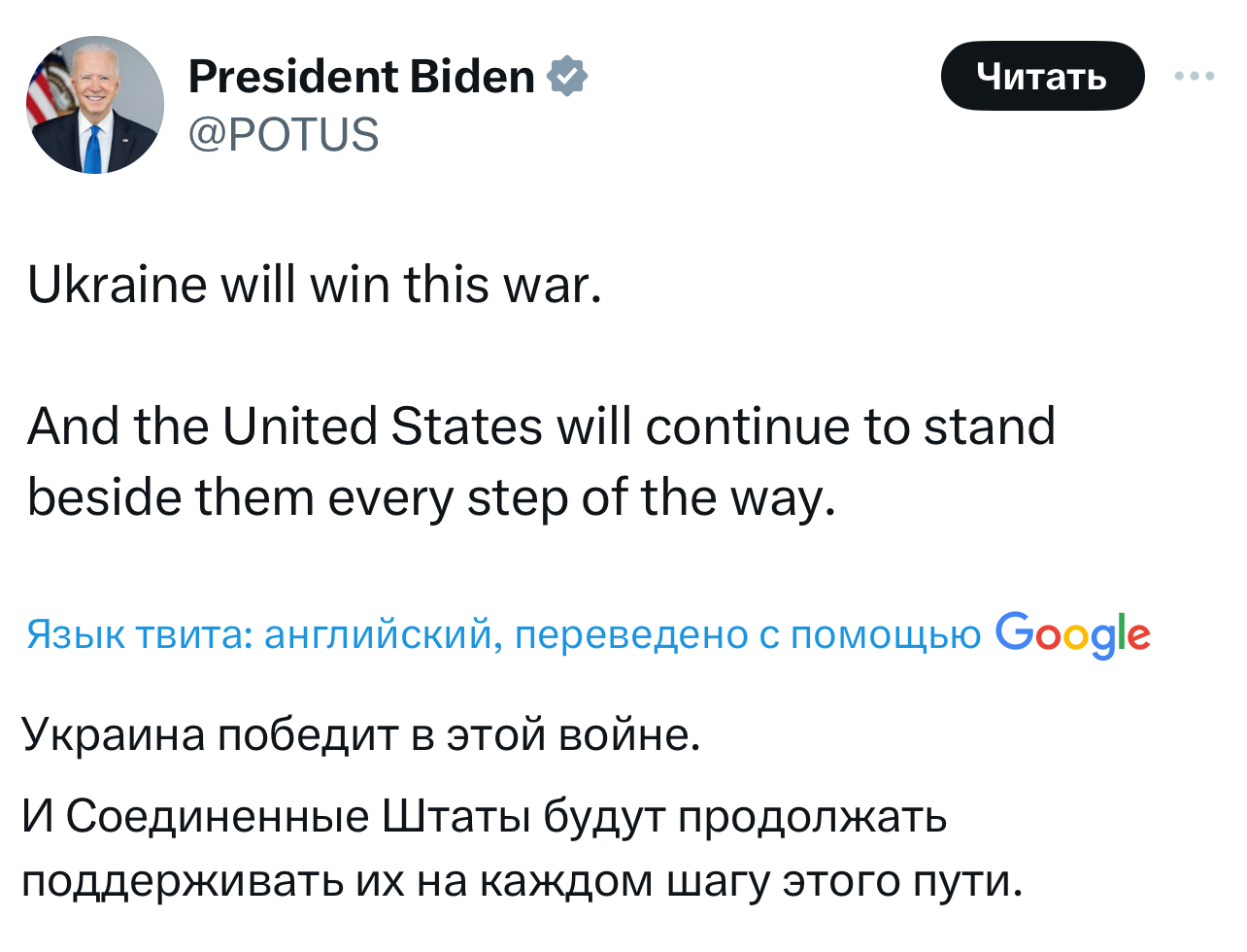This screenshot has width=1247, height=952.
Task: Open the three-dot more options menu
Action: pyautogui.click(x=1194, y=76)
